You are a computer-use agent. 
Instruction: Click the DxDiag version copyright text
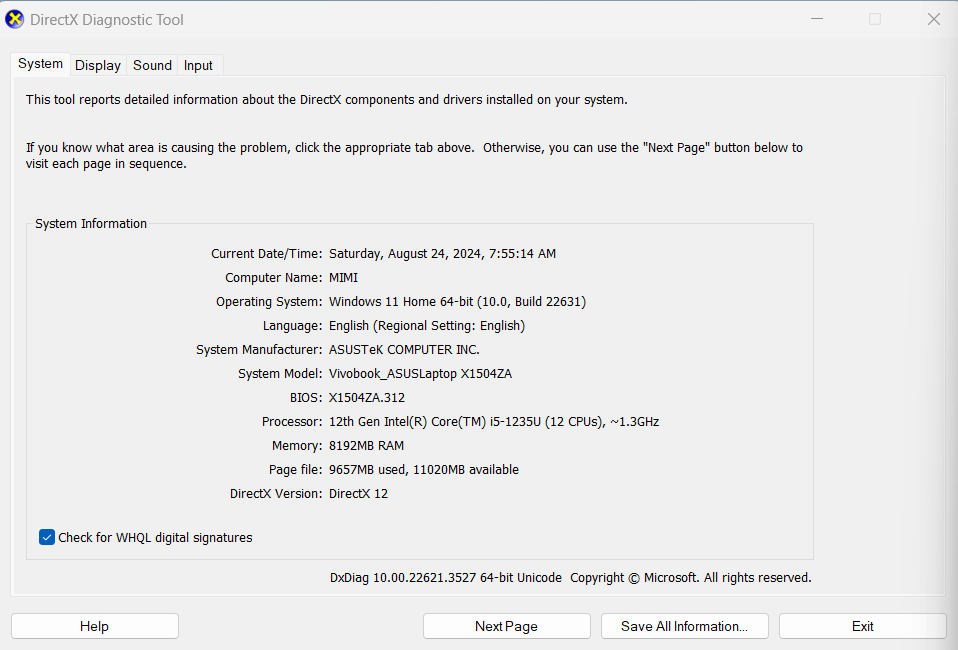(571, 577)
